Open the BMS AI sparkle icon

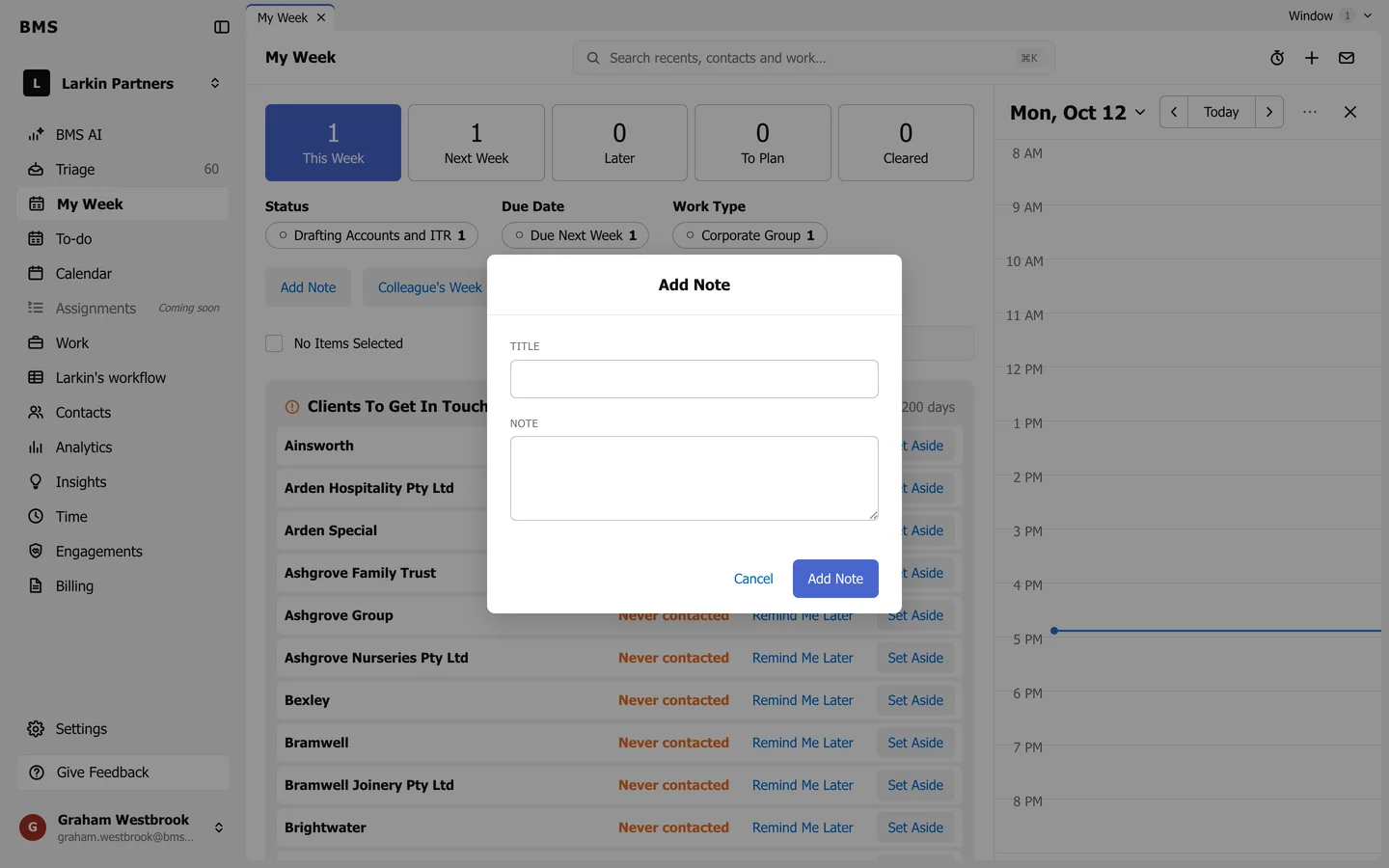[x=36, y=135]
